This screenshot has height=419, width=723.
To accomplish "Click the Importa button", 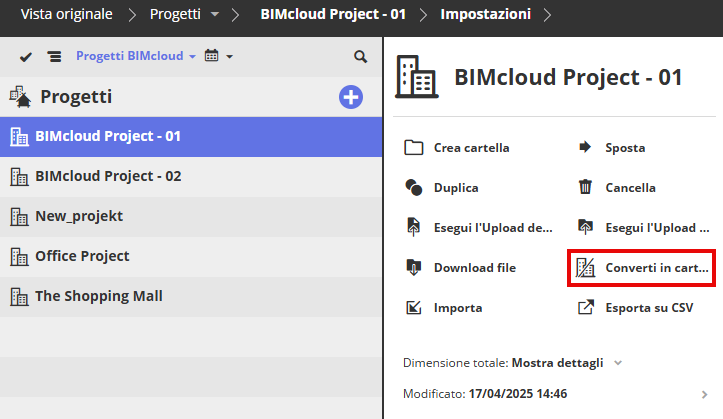I will 457,308.
